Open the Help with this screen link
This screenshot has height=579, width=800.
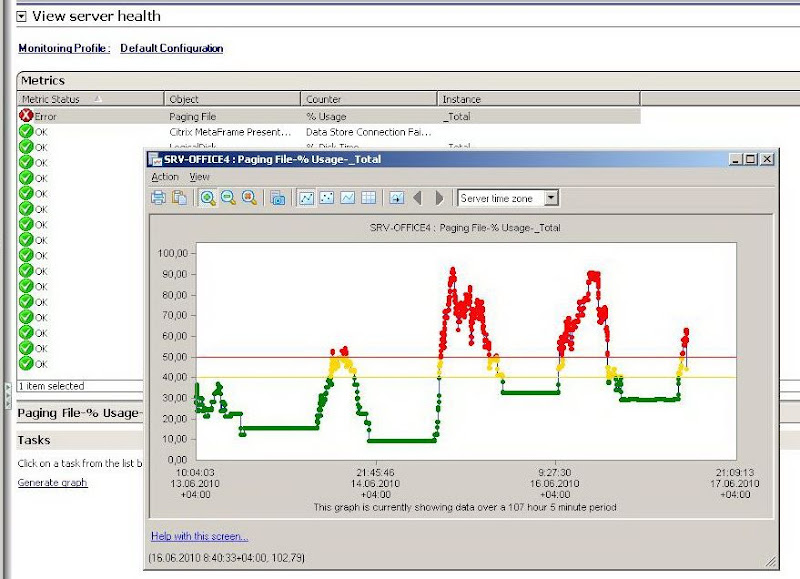199,537
